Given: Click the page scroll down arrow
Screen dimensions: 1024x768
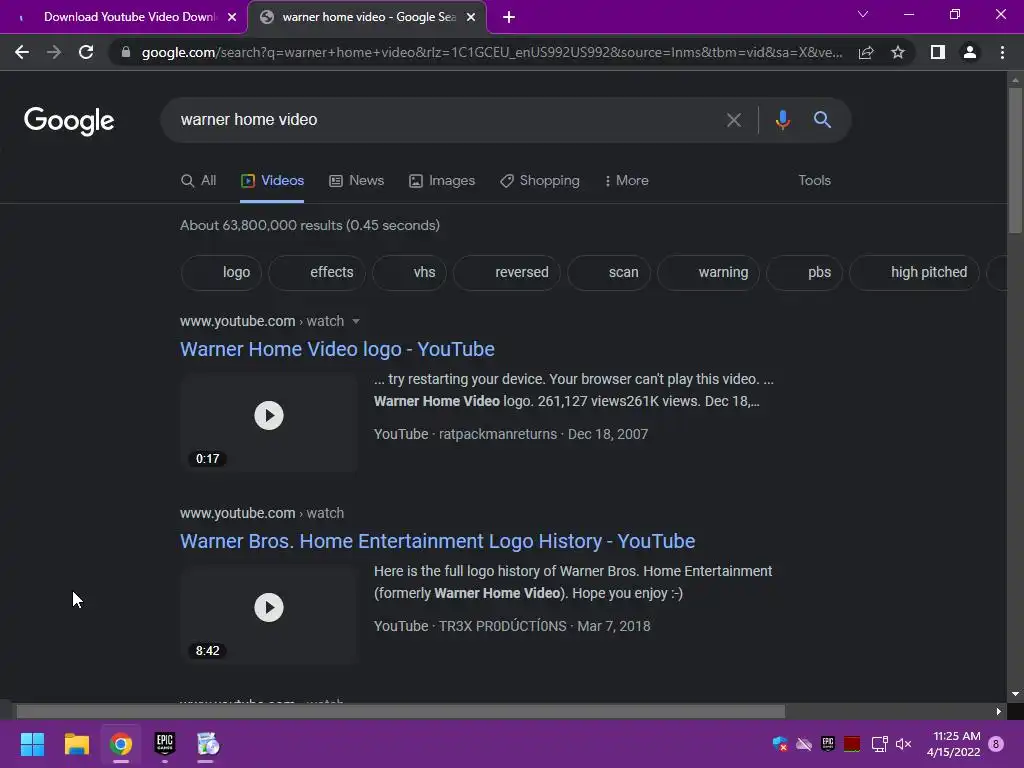Looking at the screenshot, I should 1015,694.
